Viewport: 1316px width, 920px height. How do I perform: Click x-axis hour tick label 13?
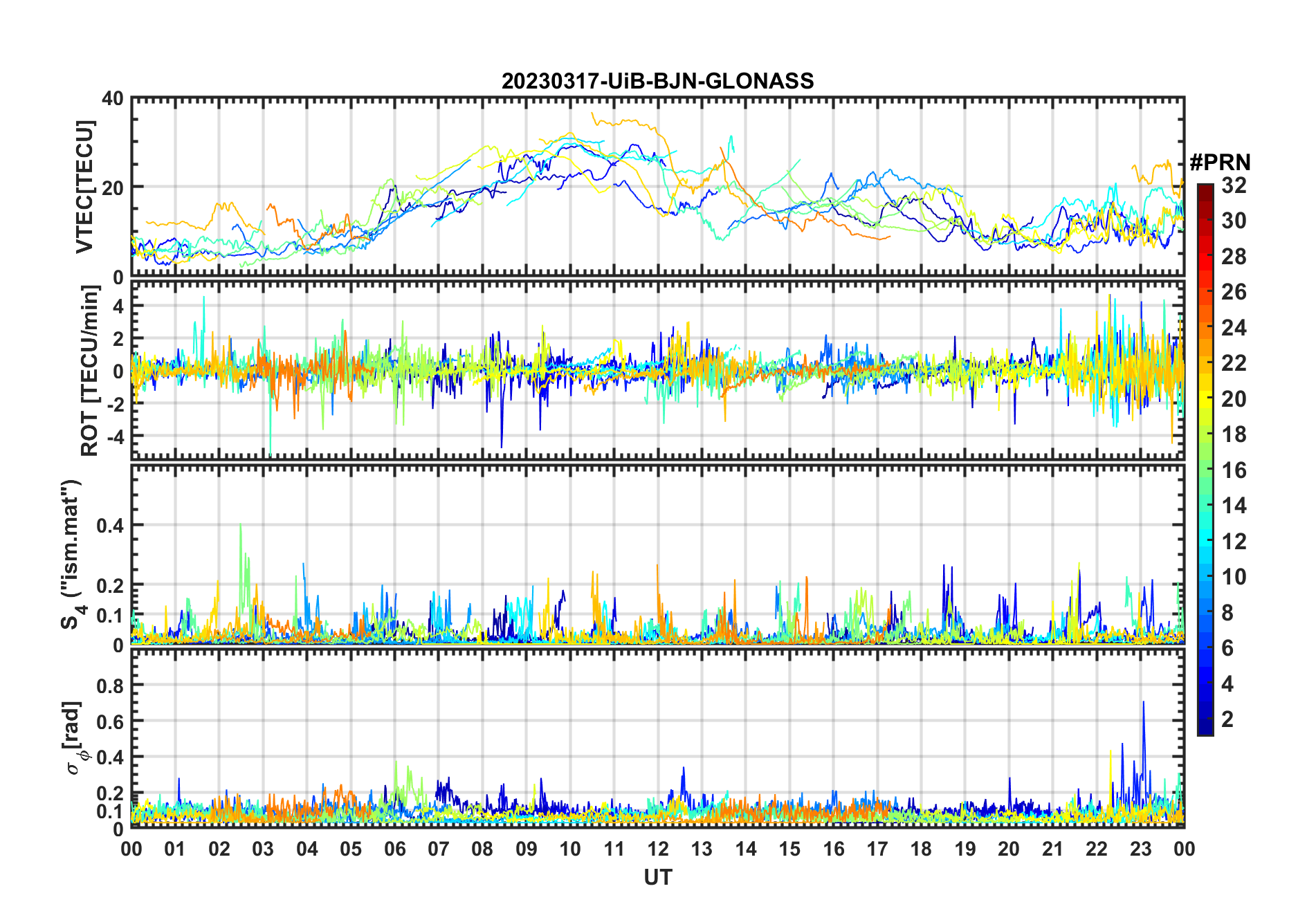tap(702, 849)
